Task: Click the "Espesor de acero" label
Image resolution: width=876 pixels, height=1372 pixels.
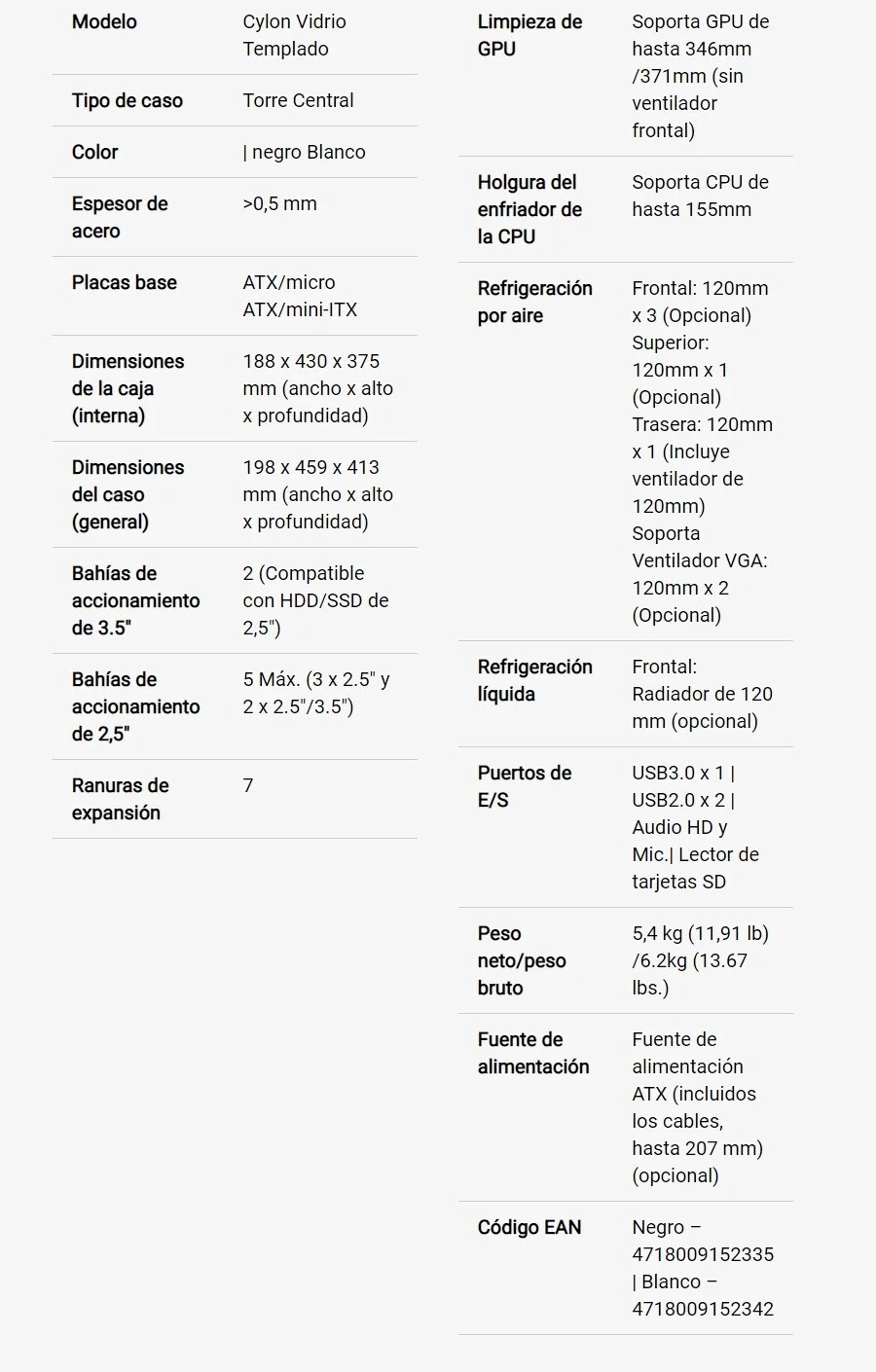Action: [x=119, y=217]
